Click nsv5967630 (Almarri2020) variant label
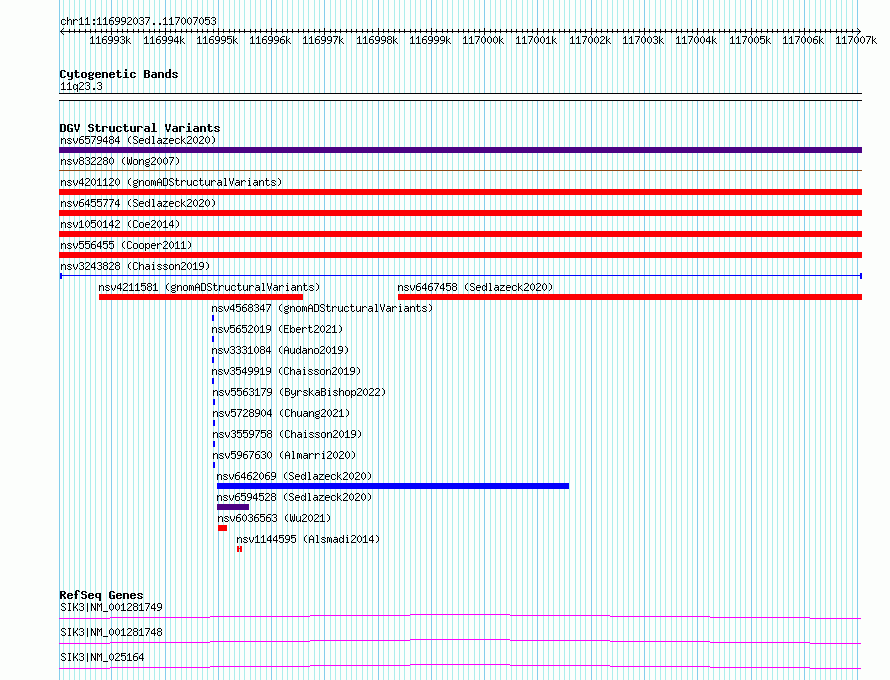The width and height of the screenshot is (890, 680). 284,455
